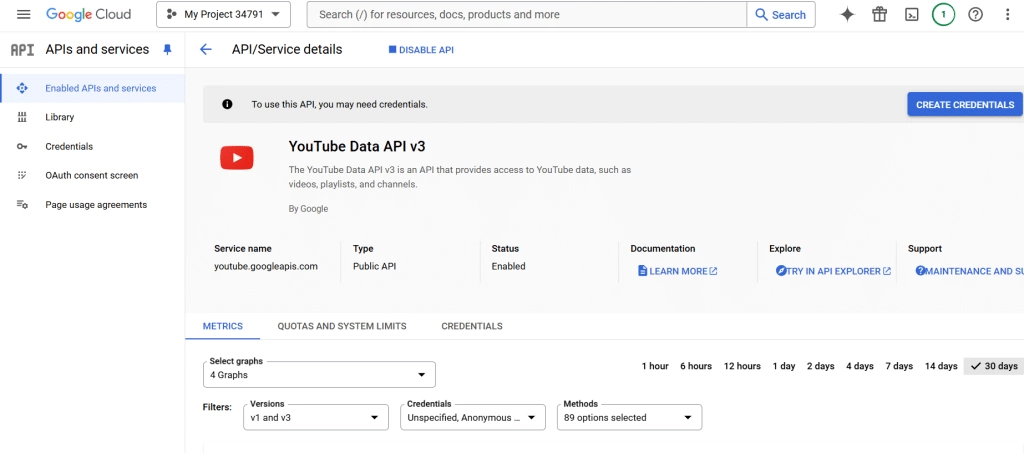Open Credentials in the sidebar
Image resolution: width=1024 pixels, height=453 pixels.
93,147
